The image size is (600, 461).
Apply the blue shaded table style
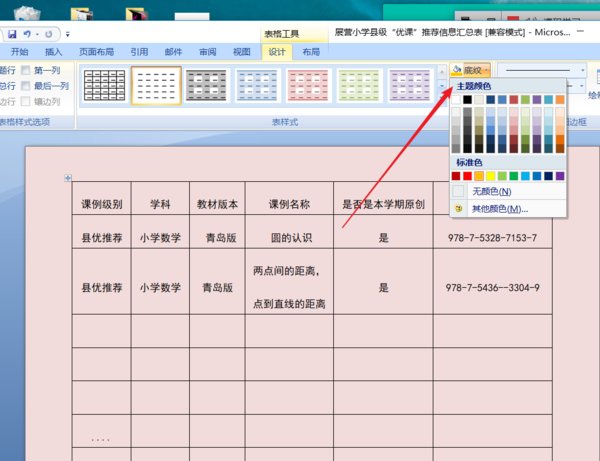coord(257,85)
